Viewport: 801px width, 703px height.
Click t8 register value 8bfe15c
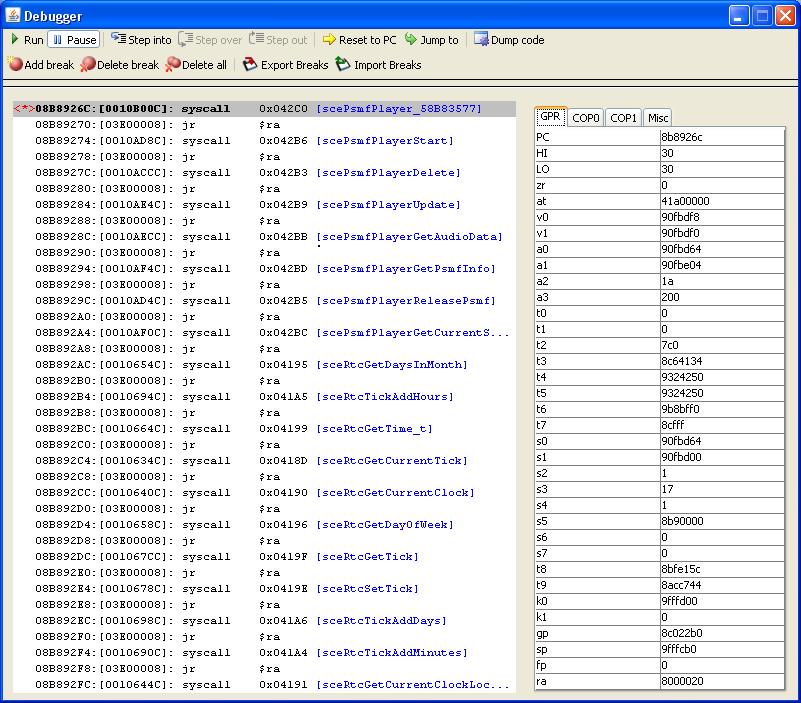tap(722, 569)
